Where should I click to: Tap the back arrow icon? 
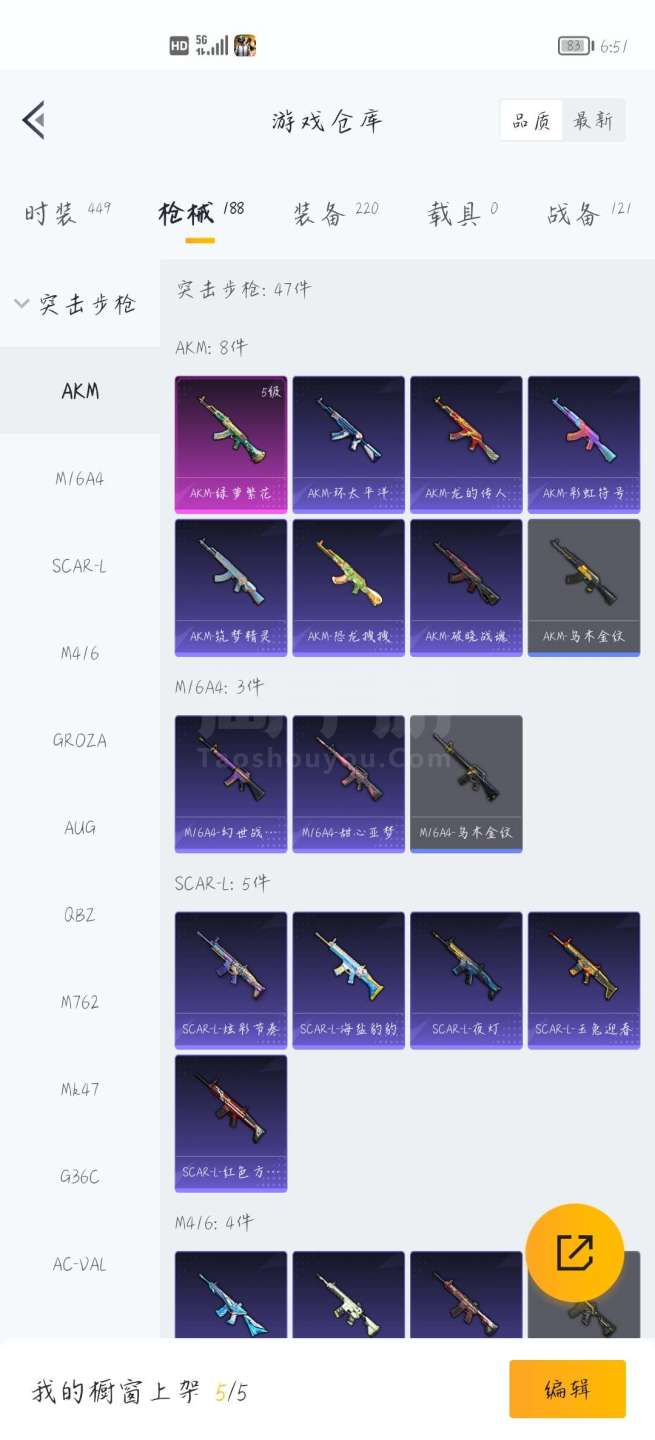pos(33,120)
